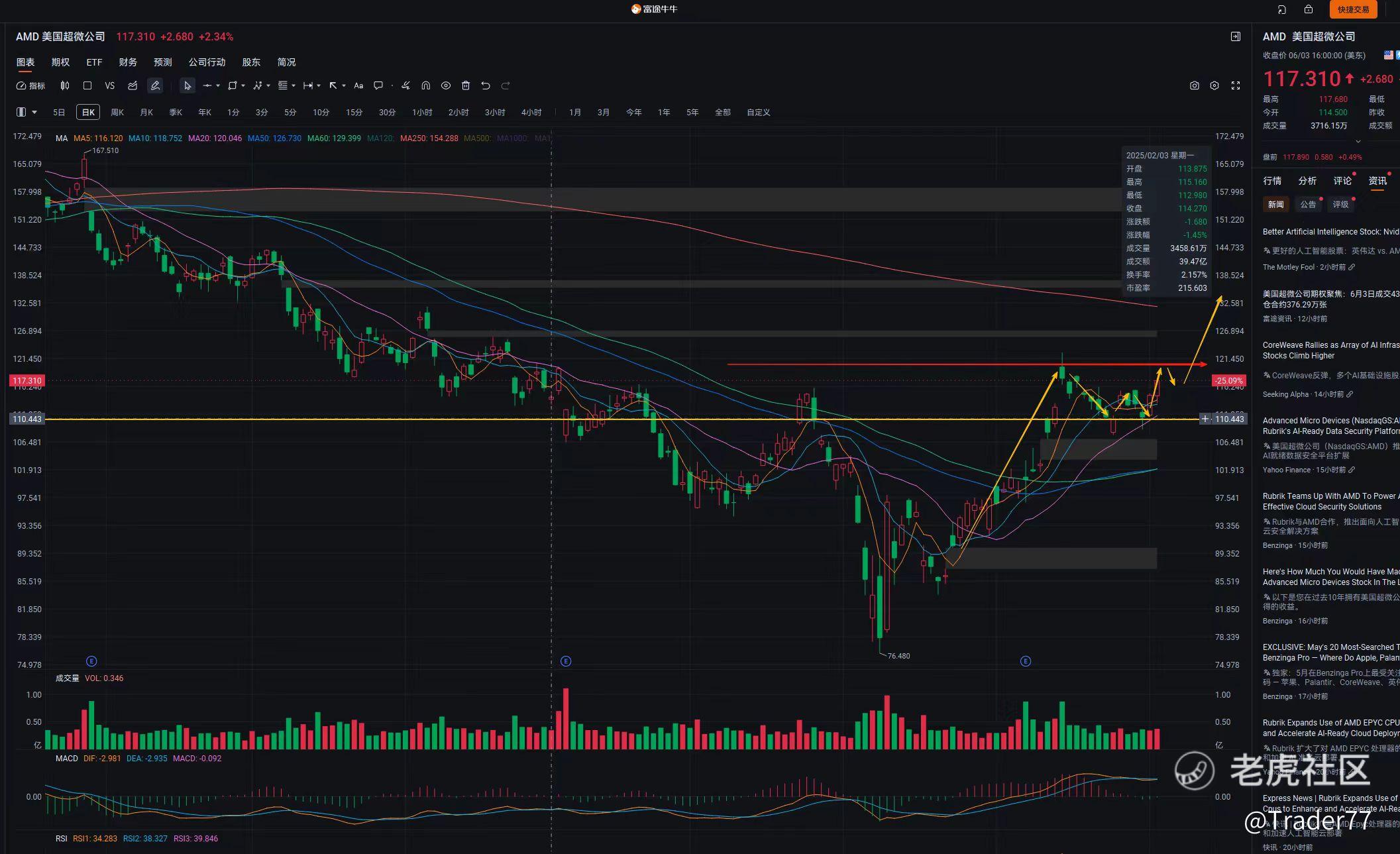1400x854 pixels.
Task: Select the arrow annotation tool
Action: [x=333, y=85]
